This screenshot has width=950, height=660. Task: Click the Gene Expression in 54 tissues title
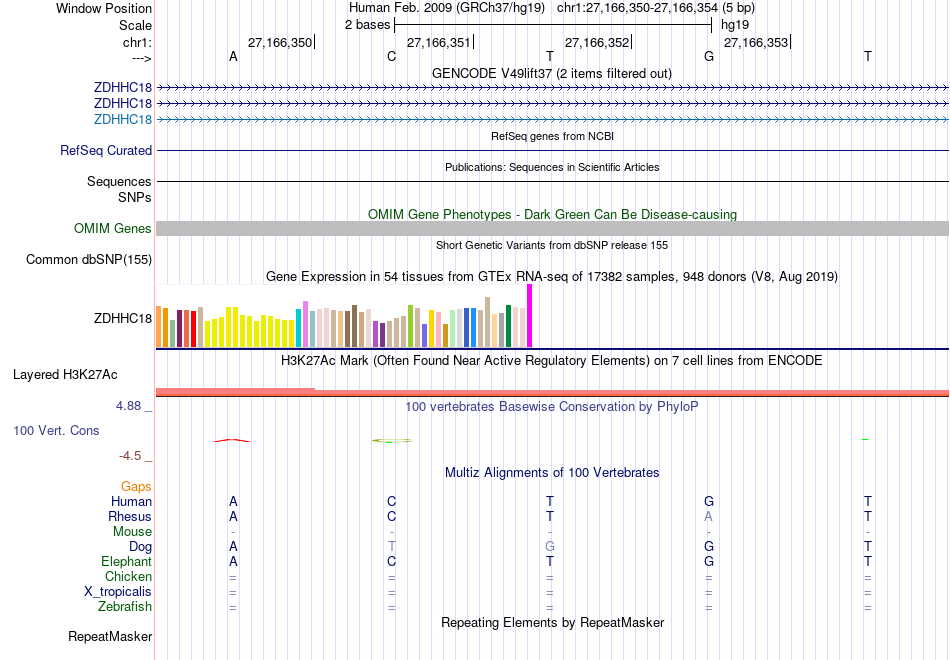552,276
